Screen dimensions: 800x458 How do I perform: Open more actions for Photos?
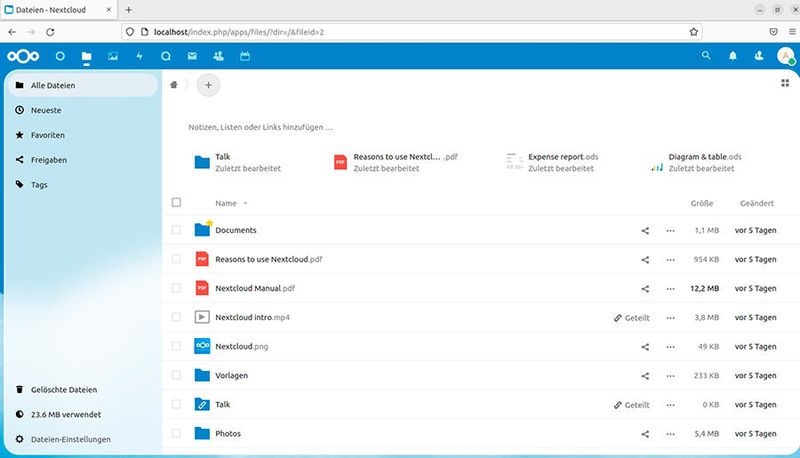click(x=670, y=434)
